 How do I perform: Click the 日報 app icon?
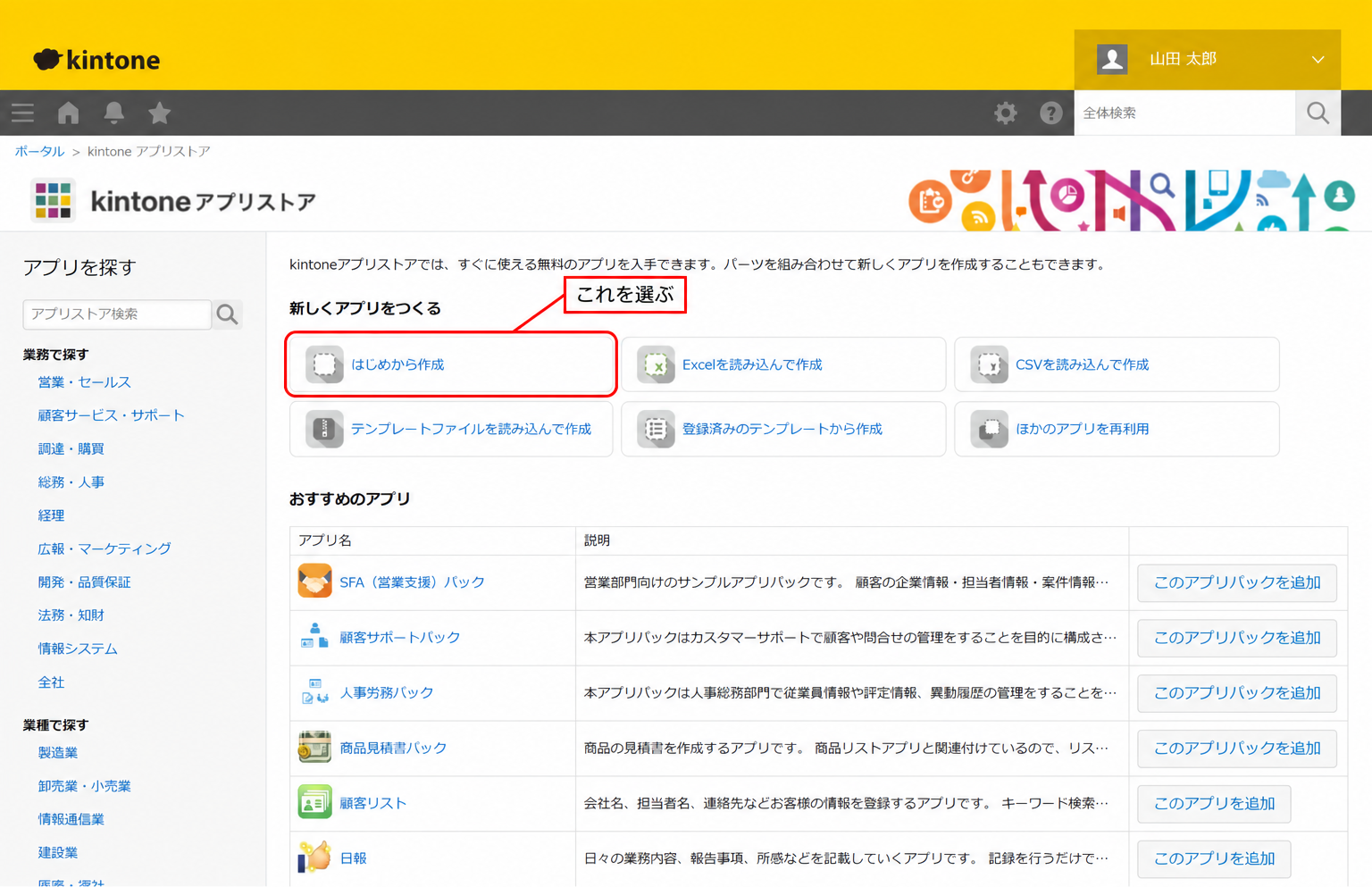[314, 858]
